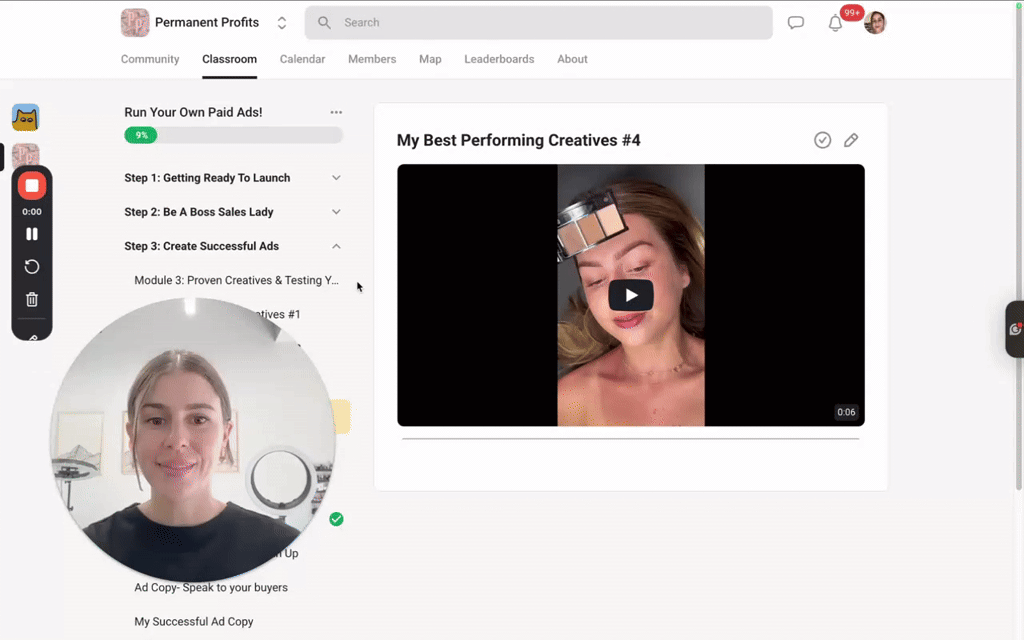Viewport: 1024px width, 640px height.
Task: Open the options menu for Run Your Own Paid Ads
Action: pos(336,112)
